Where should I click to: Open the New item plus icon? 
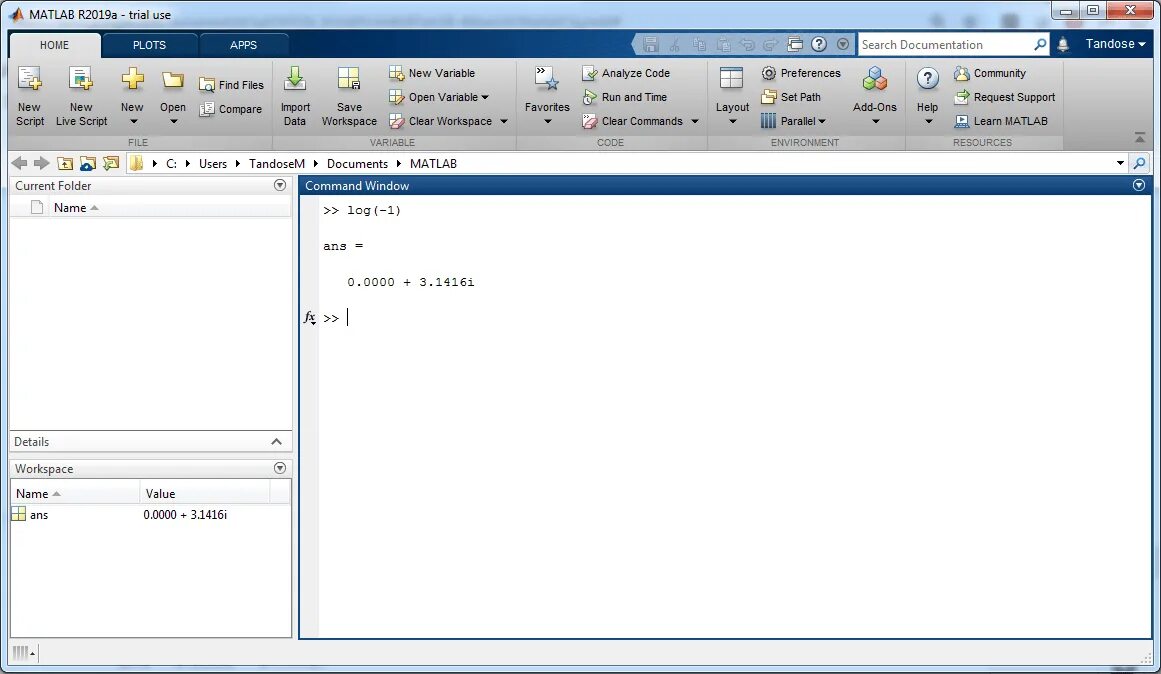[133, 79]
